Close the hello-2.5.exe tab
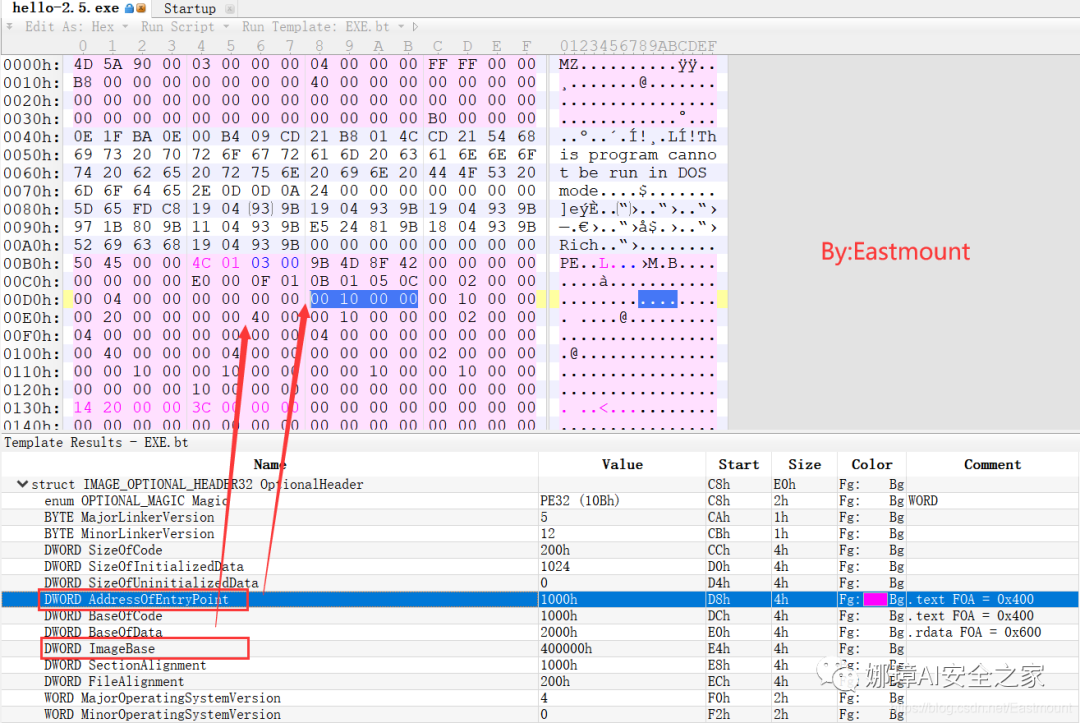This screenshot has height=723, width=1080. click(141, 8)
